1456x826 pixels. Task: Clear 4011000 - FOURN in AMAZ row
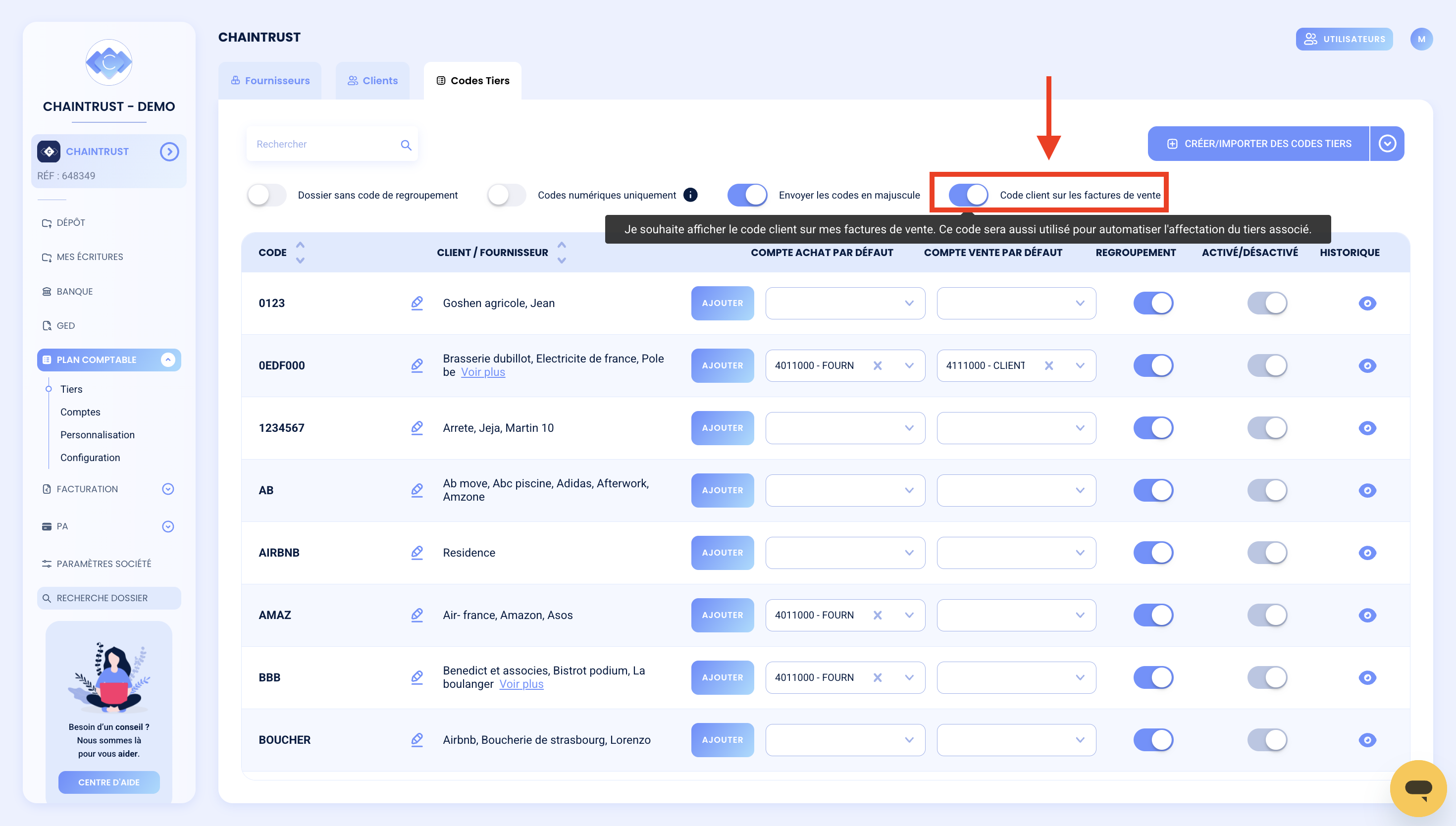click(878, 615)
